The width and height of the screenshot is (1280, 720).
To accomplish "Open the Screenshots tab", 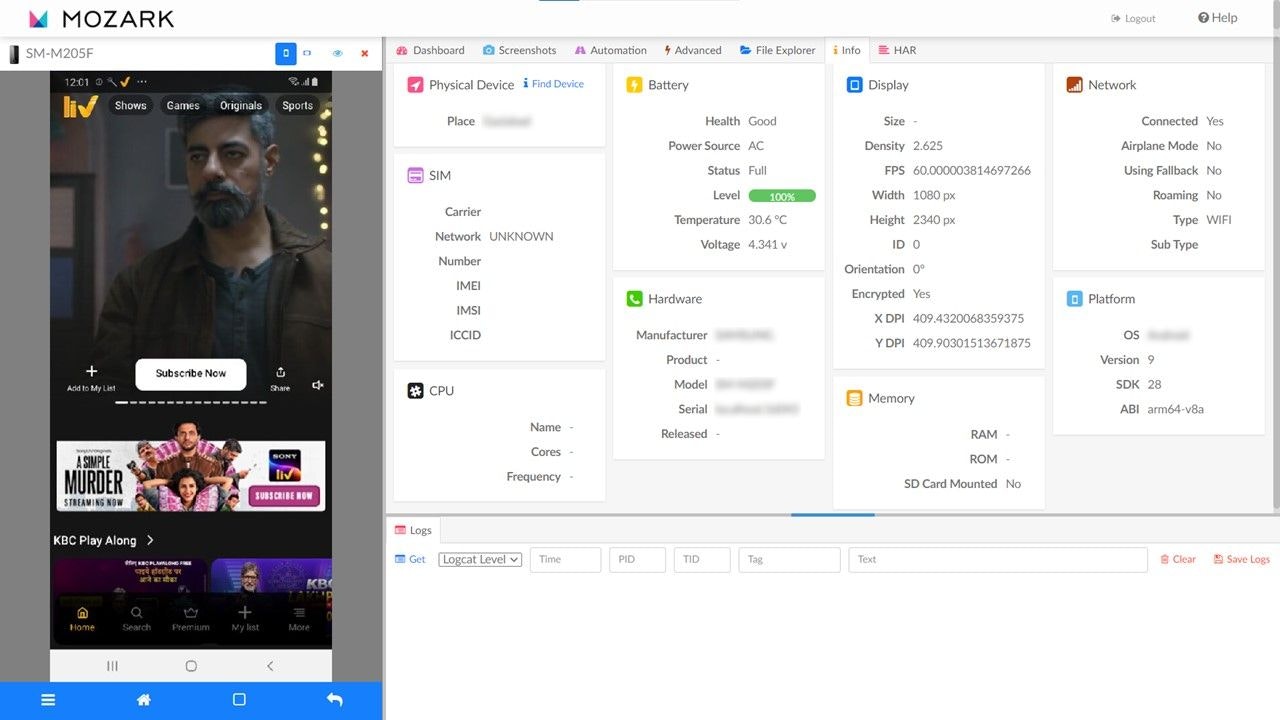I will (x=519, y=50).
